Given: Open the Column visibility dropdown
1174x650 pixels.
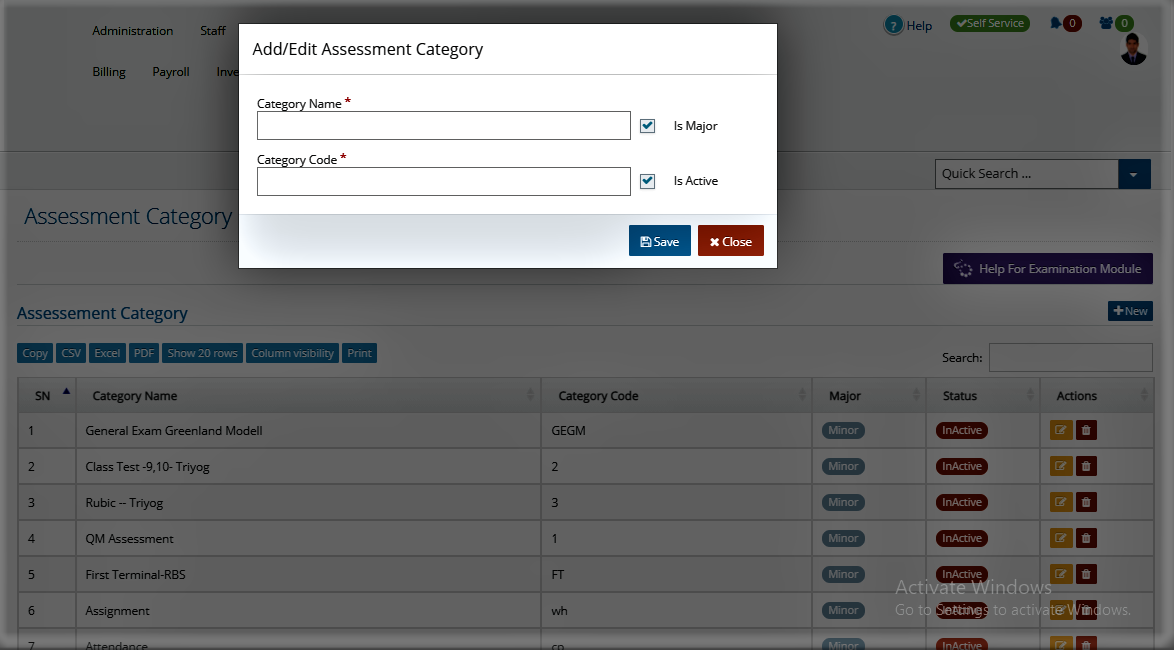Looking at the screenshot, I should [x=293, y=353].
